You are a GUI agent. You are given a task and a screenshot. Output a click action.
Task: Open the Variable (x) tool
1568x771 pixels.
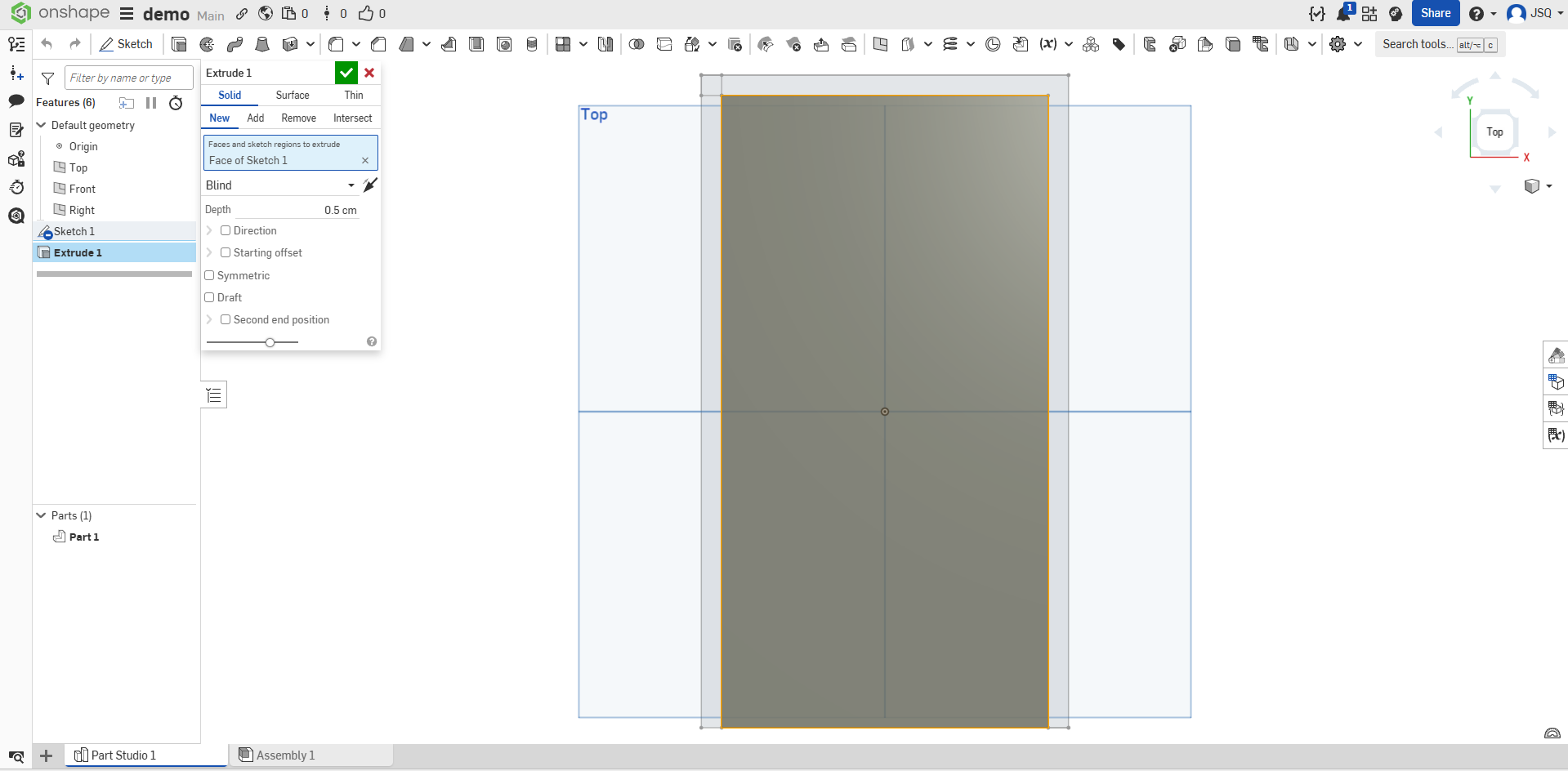pyautogui.click(x=1048, y=44)
